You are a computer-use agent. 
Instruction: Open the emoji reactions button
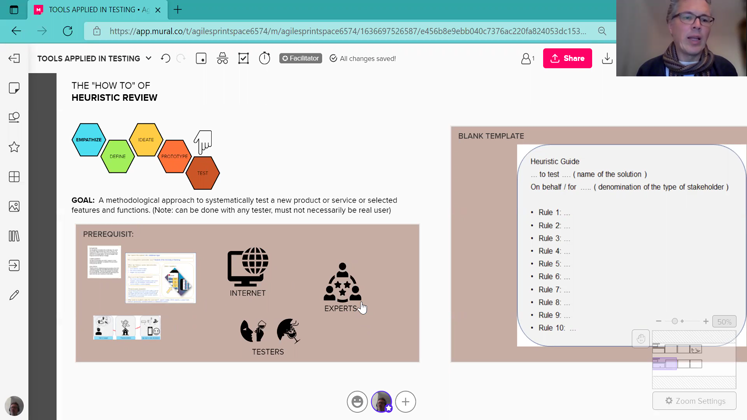pyautogui.click(x=357, y=402)
